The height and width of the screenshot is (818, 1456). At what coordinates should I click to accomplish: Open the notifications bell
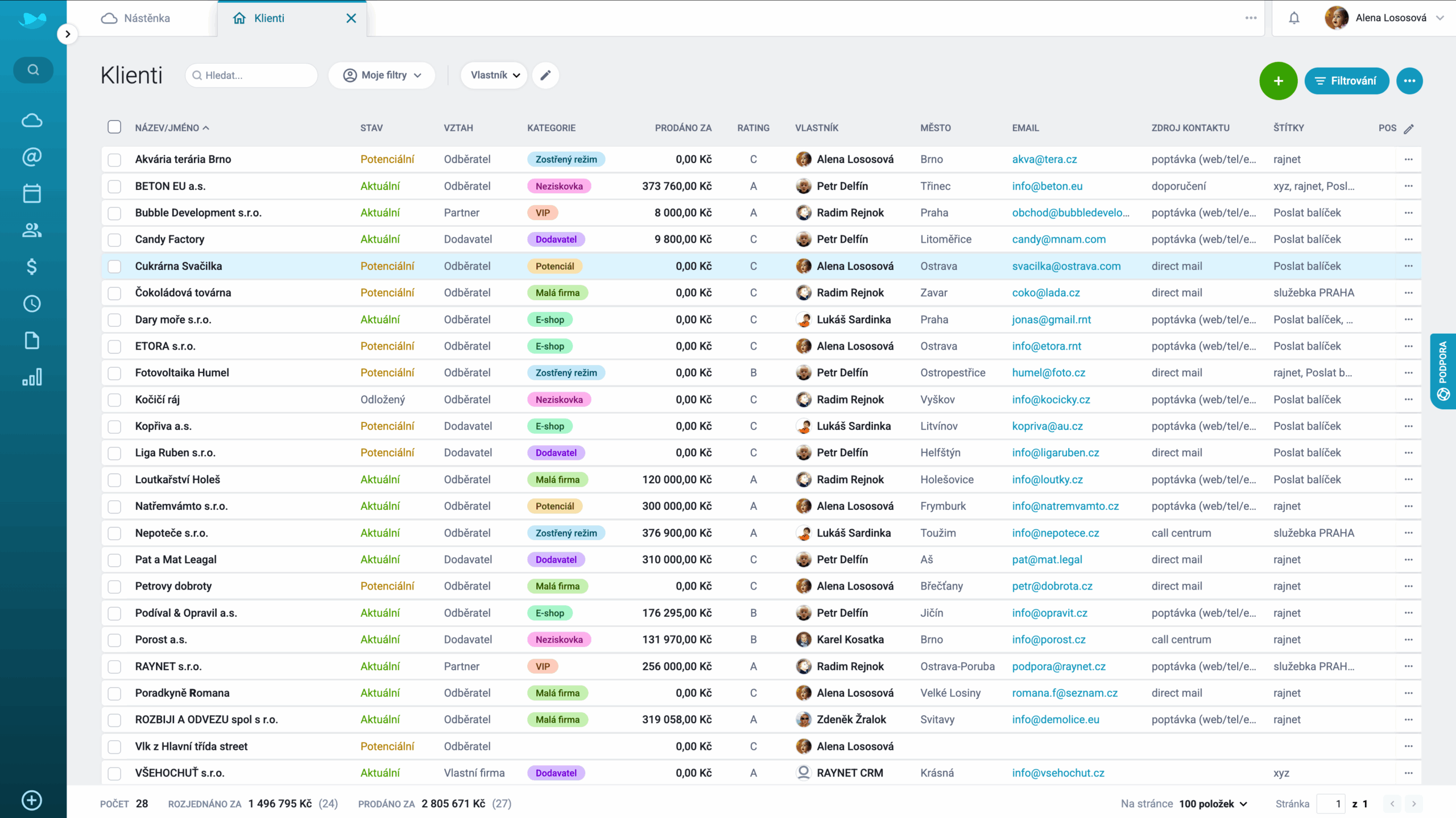1294,18
